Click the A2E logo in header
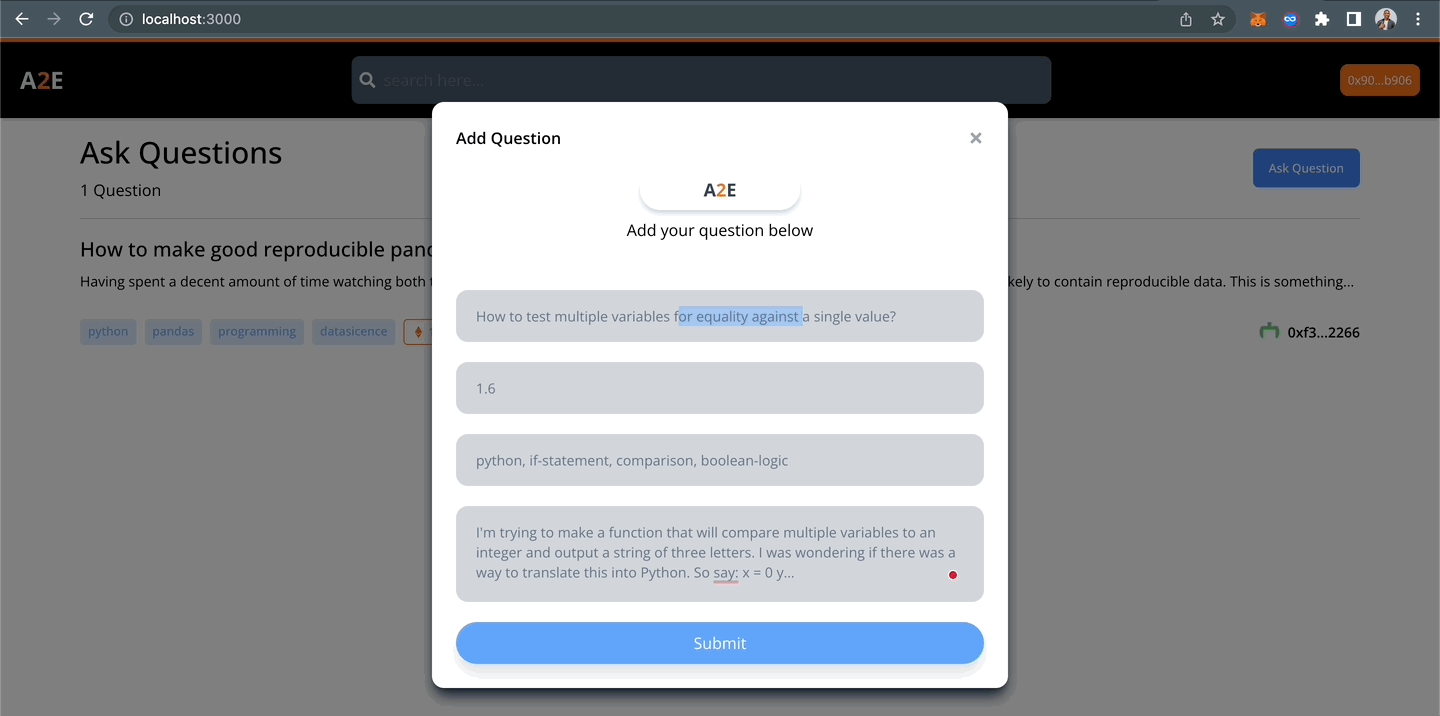Image resolution: width=1440 pixels, height=716 pixels. pos(42,81)
